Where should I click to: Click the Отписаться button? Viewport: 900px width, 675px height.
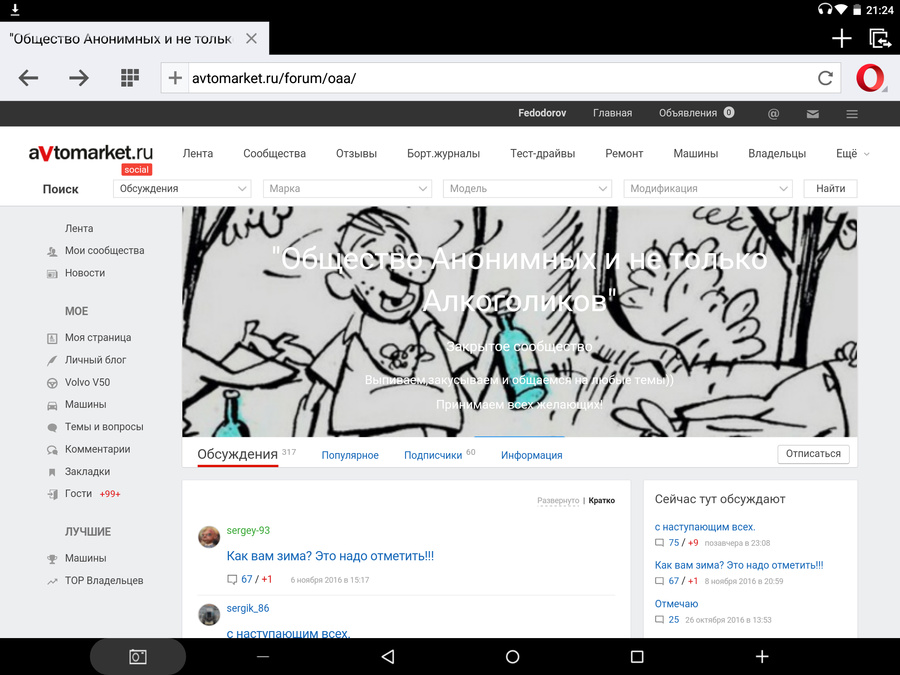(x=813, y=453)
